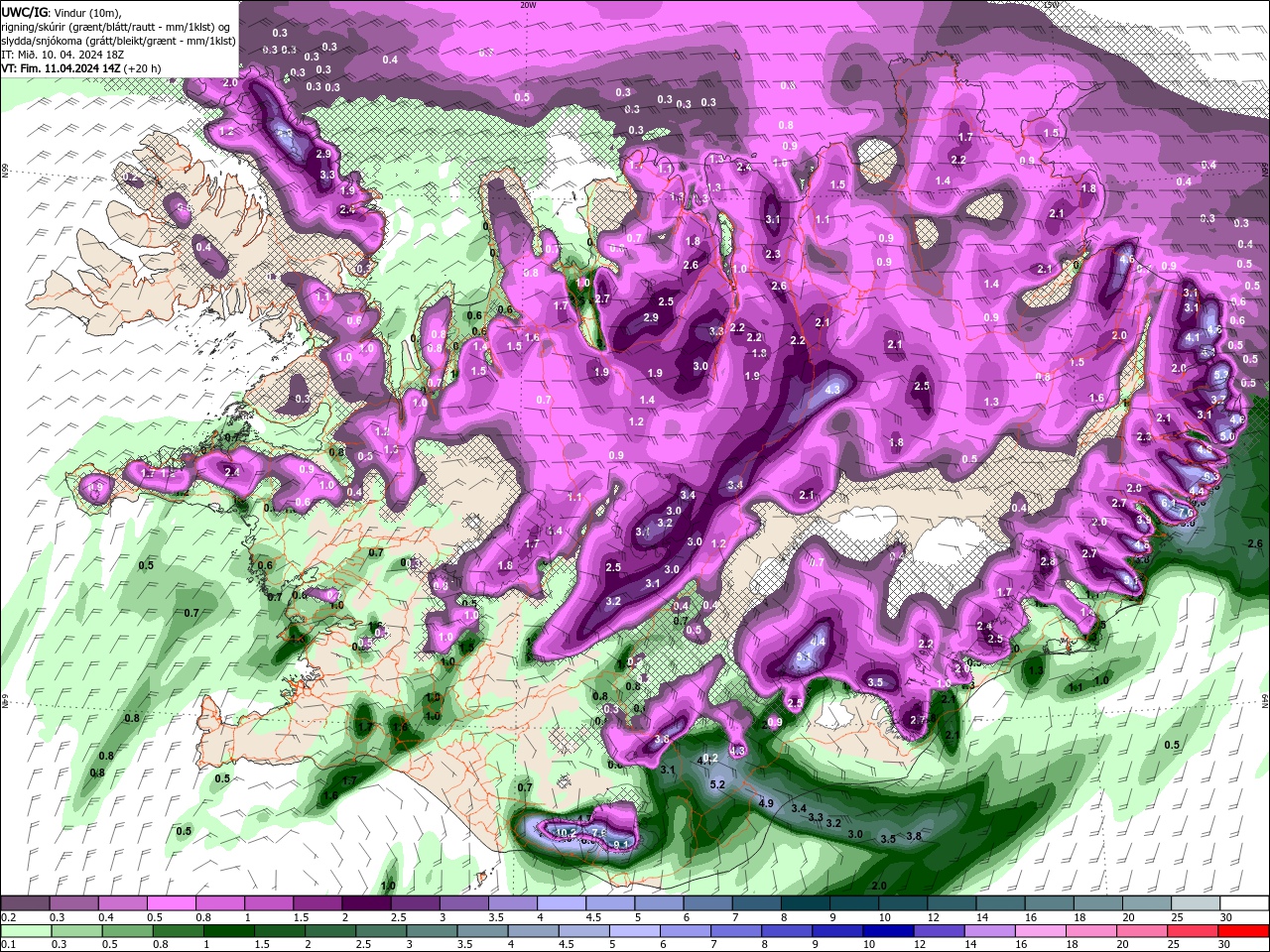This screenshot has width=1270, height=952.
Task: Pick the lower legend swatch between 20 and 25
Action: (1143, 931)
